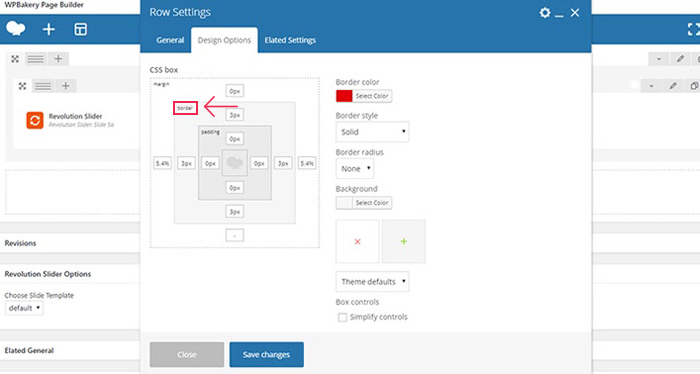Click the Revolution Slider orange icon
The width and height of the screenshot is (700, 374).
35,121
